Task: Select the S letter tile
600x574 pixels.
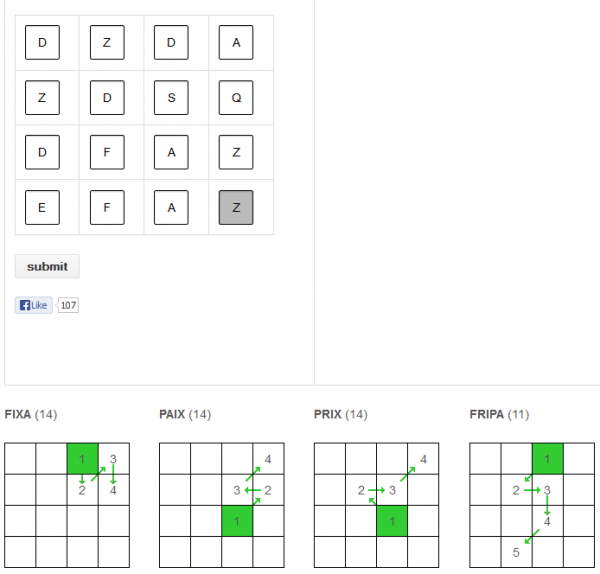Action: [x=171, y=98]
